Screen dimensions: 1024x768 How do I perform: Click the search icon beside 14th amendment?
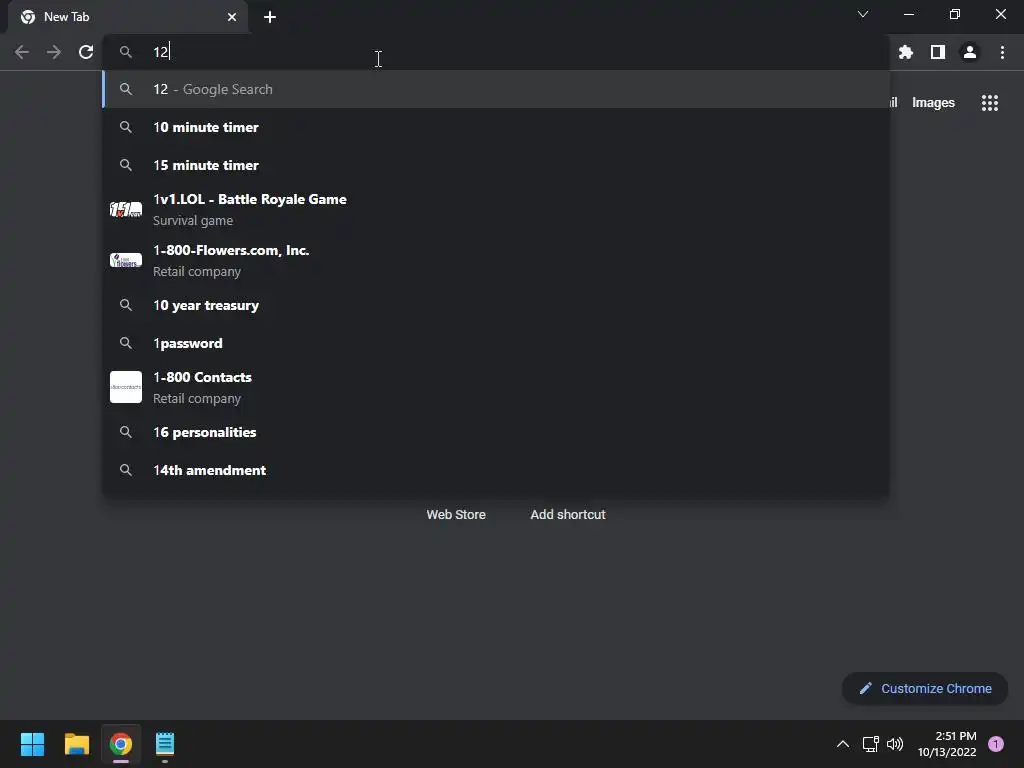coord(126,470)
